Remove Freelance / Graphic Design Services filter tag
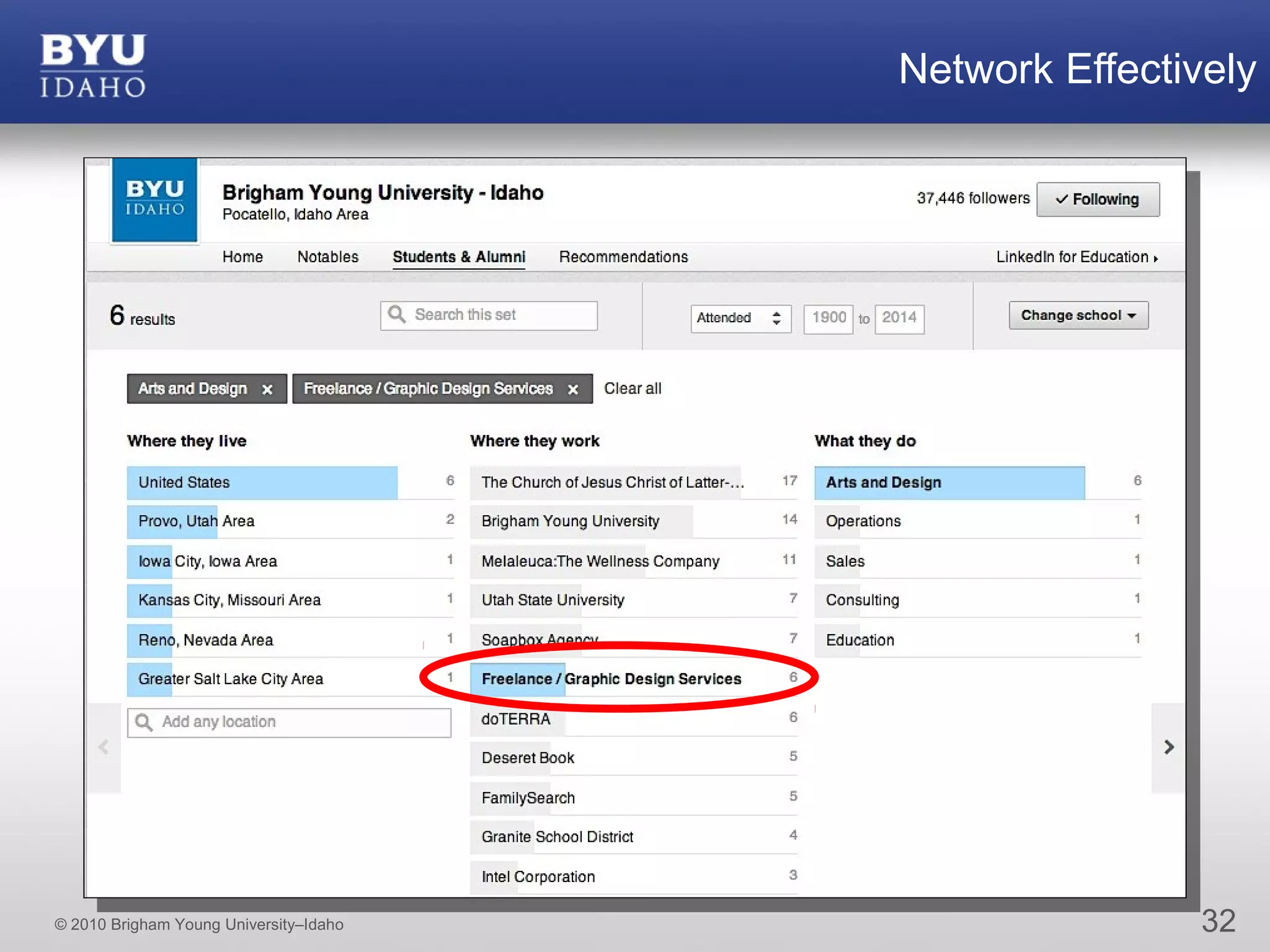The image size is (1270, 952). click(573, 389)
